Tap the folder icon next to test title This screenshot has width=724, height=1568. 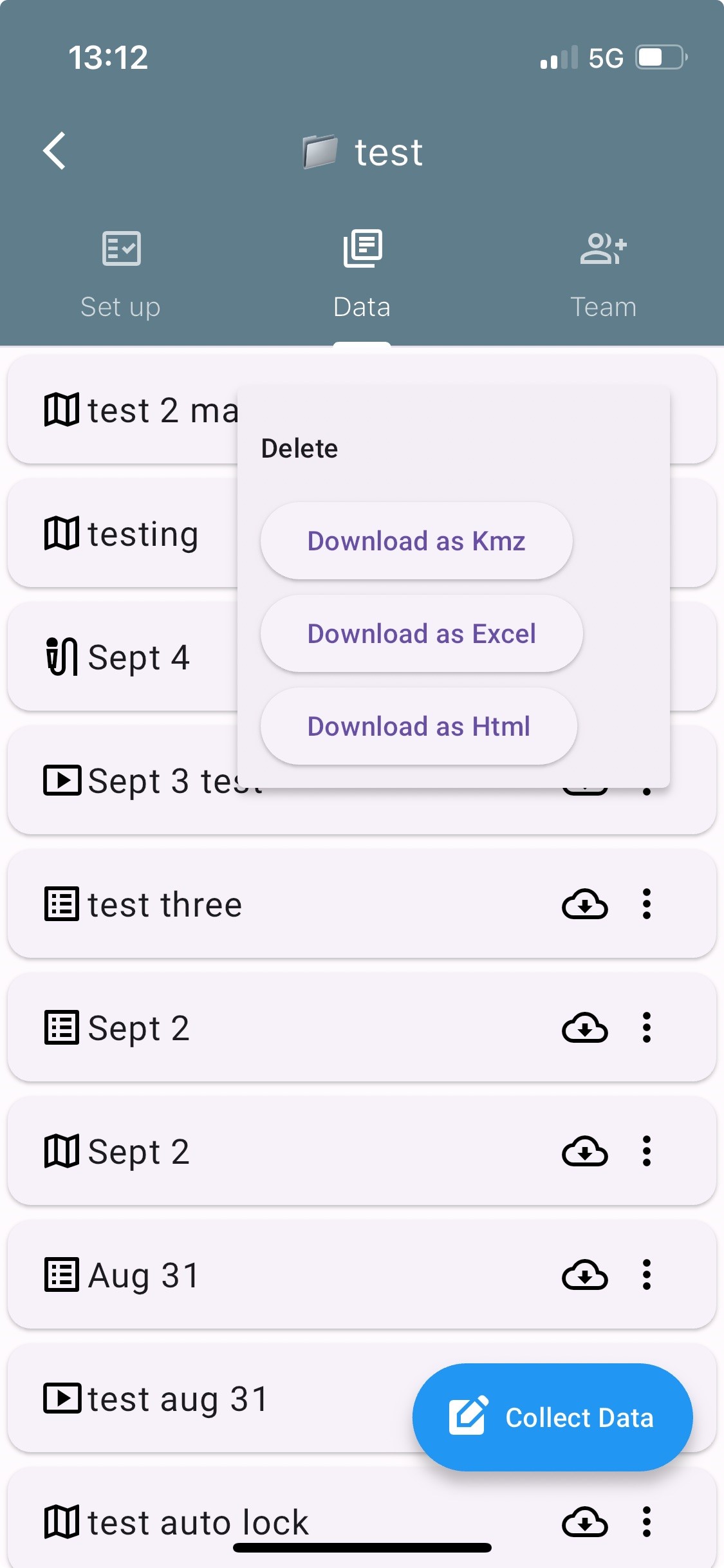tap(320, 152)
